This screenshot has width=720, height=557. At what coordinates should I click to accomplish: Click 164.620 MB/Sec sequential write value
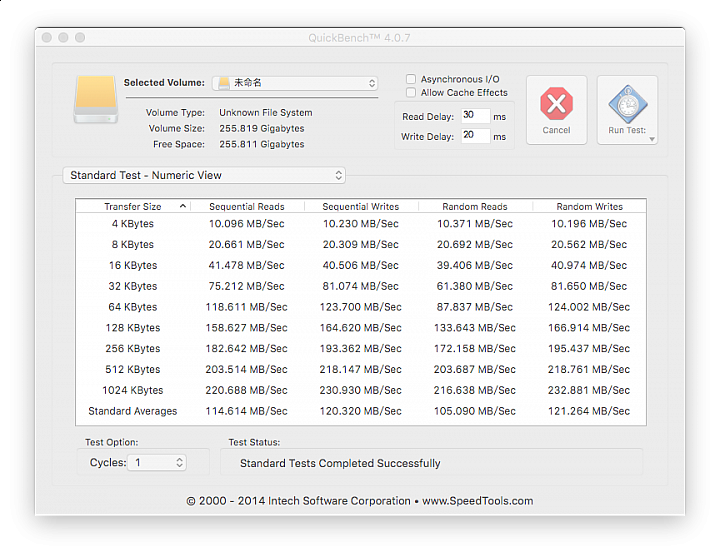click(360, 328)
